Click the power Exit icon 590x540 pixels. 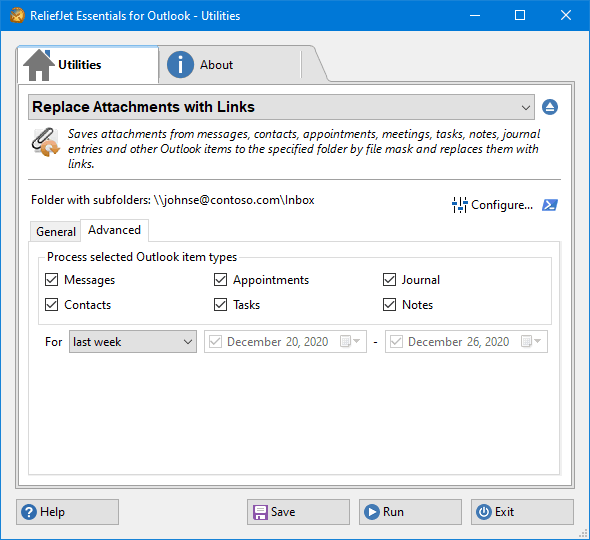point(484,512)
